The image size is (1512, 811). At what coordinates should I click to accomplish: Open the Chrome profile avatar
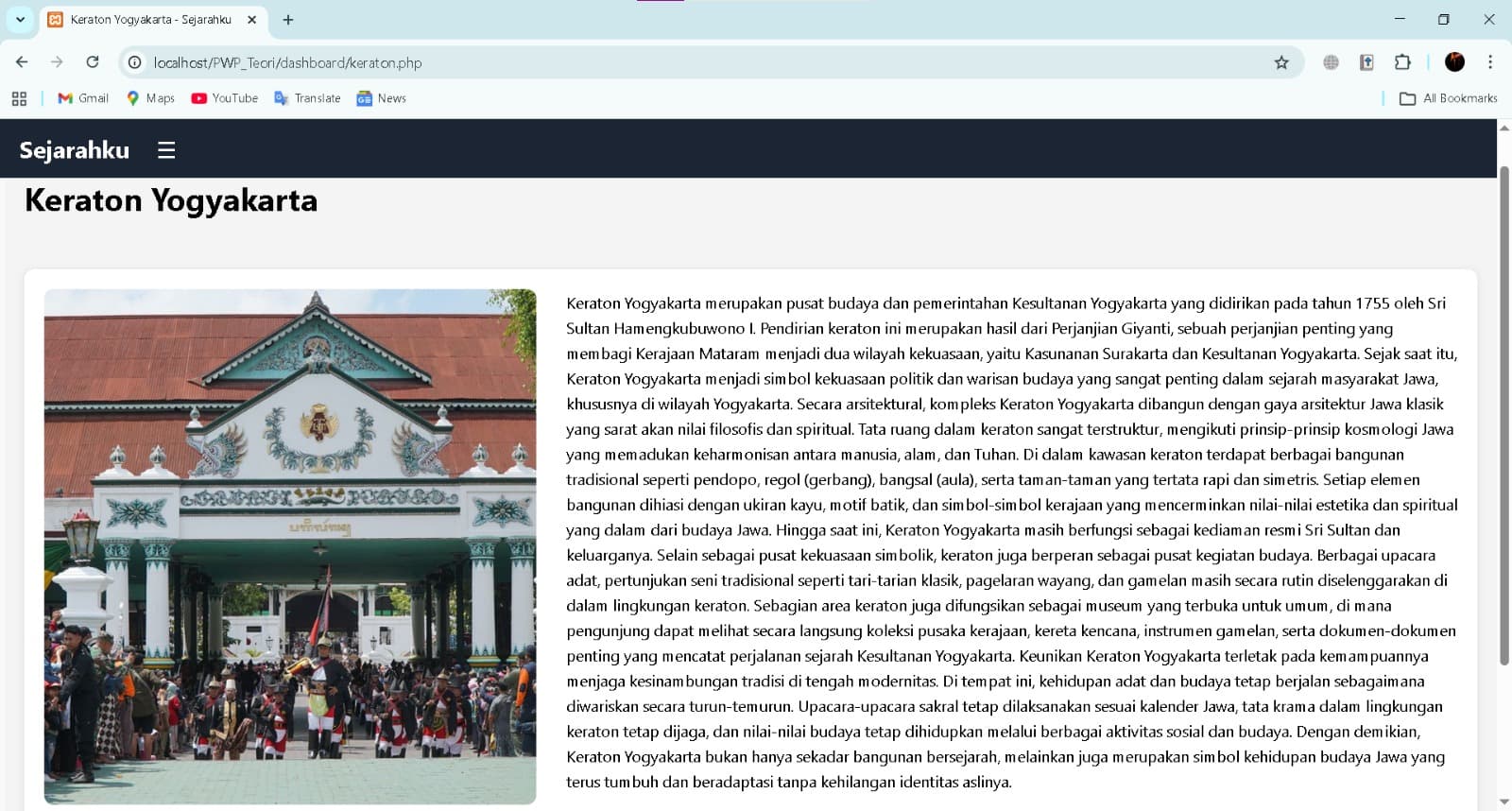(1455, 62)
